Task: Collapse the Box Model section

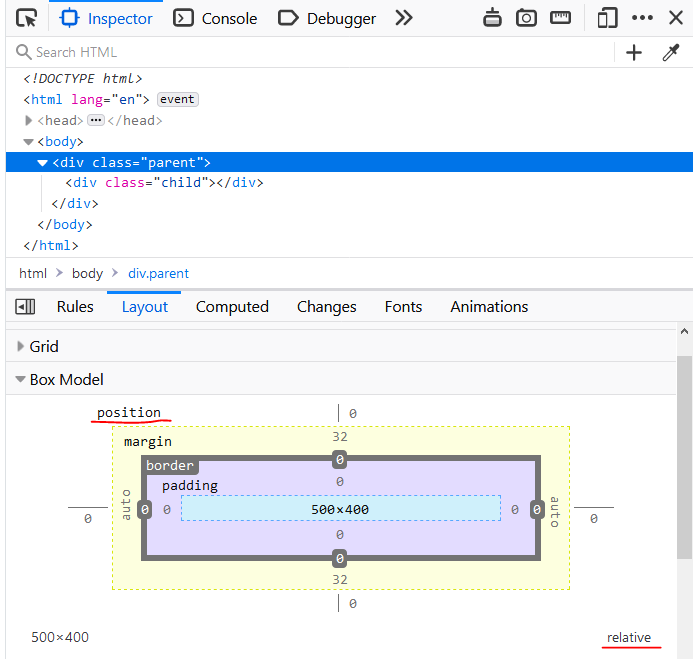Action: point(20,380)
